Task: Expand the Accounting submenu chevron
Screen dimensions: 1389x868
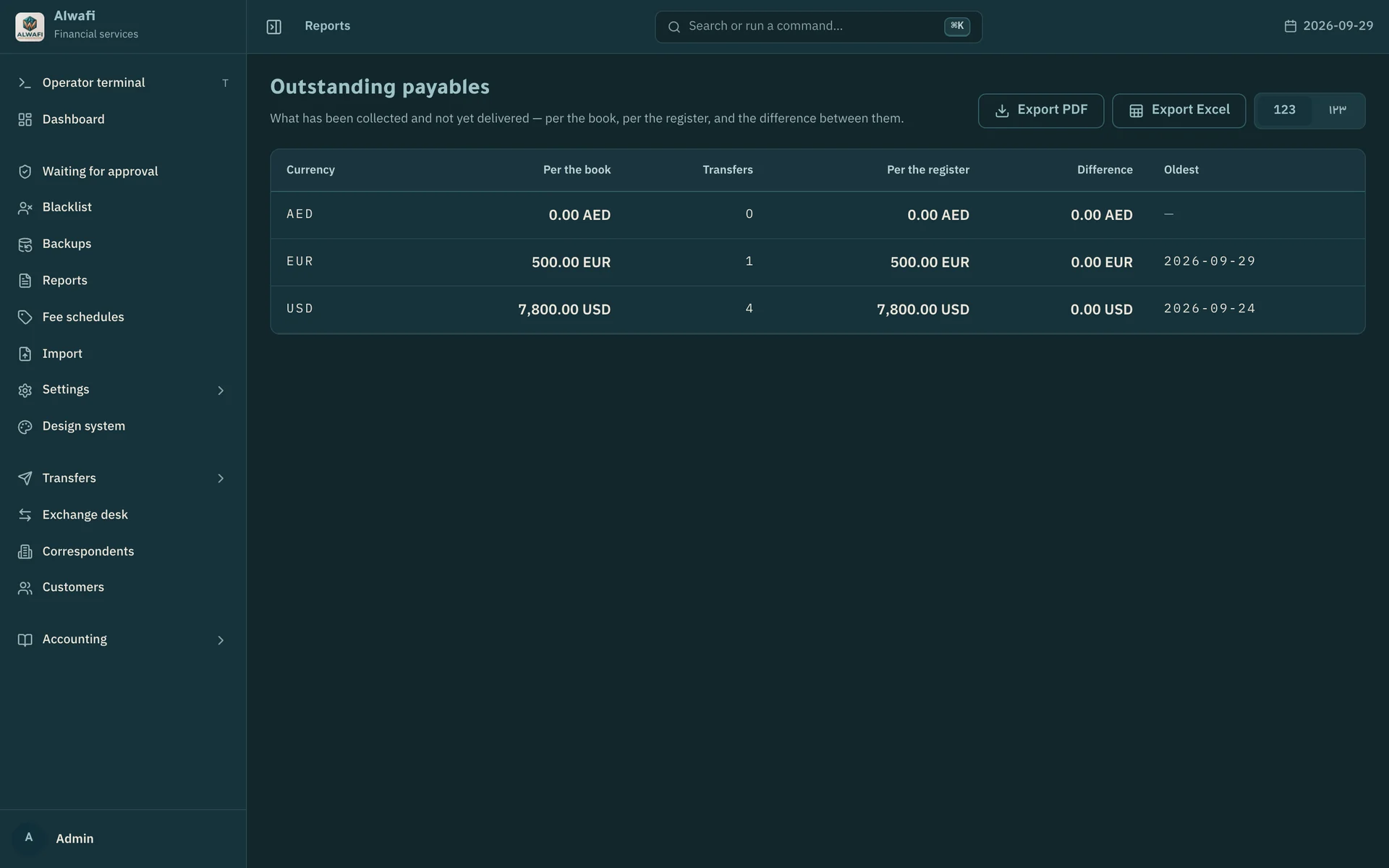Action: [221, 640]
